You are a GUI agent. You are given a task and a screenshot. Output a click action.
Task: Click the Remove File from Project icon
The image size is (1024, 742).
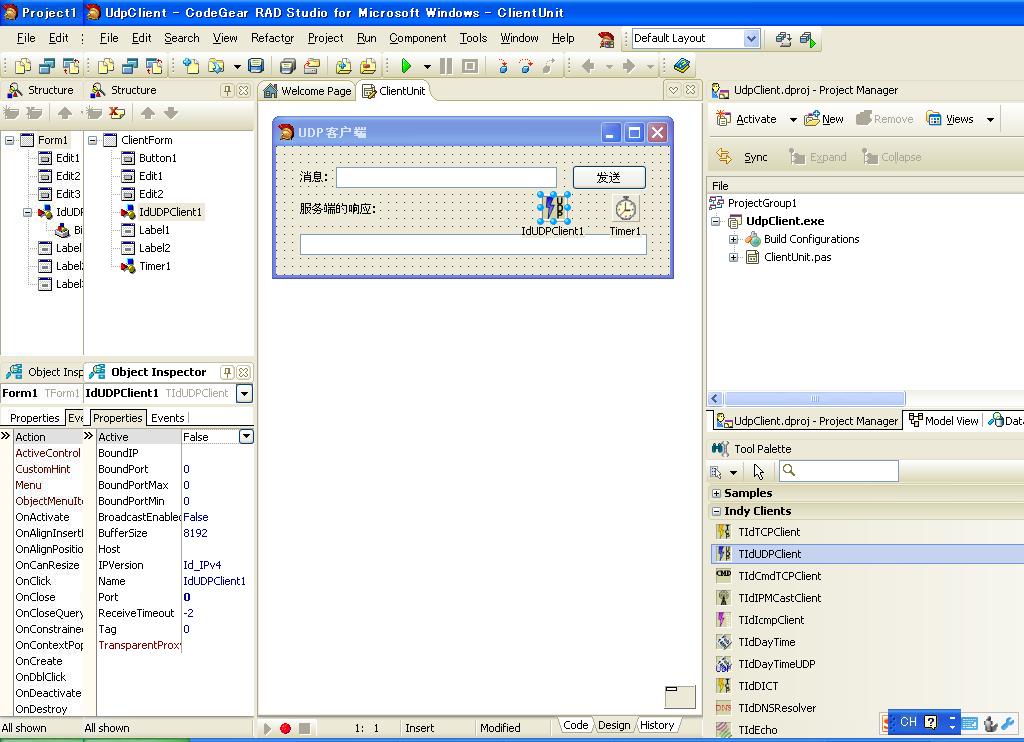pyautogui.click(x=368, y=66)
